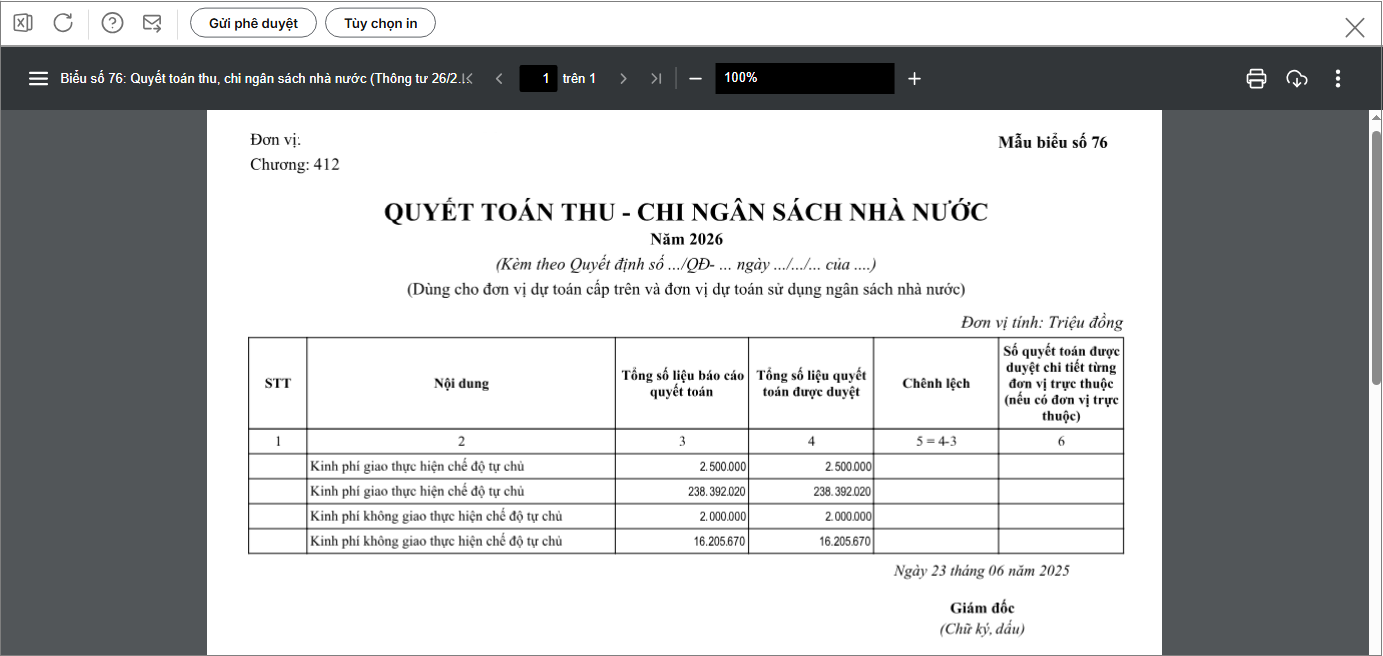Click Đơn vị tính: Triệu đồng
Viewport: 1383px width, 656px height.
coord(1042,322)
